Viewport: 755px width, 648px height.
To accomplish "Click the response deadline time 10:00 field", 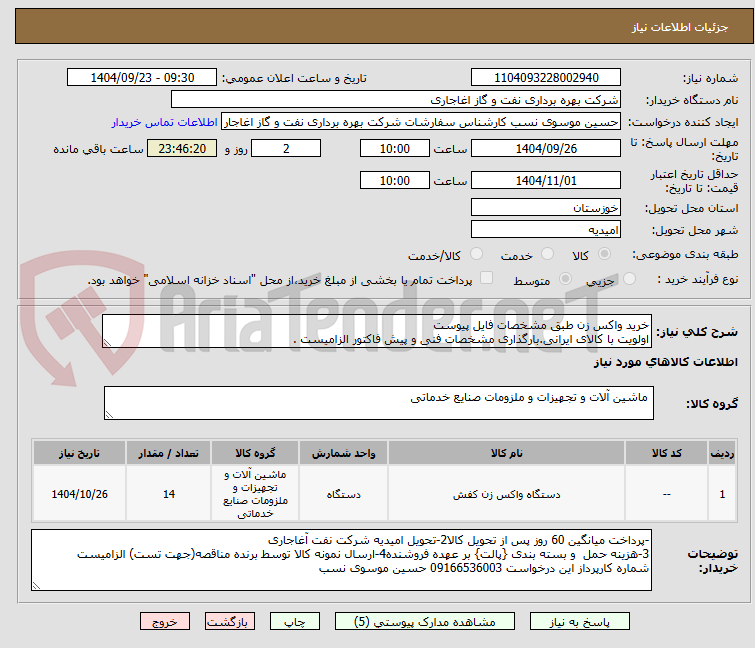I will (x=395, y=148).
